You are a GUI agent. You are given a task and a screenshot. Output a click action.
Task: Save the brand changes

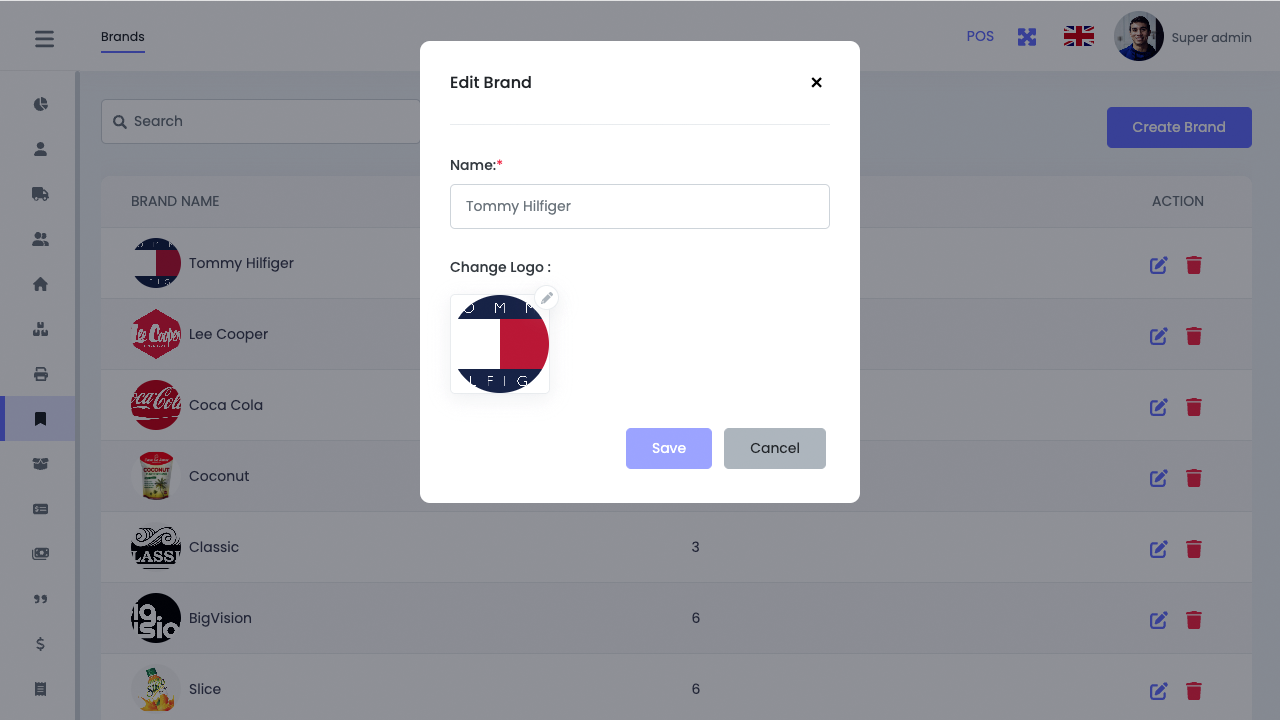[x=669, y=448]
